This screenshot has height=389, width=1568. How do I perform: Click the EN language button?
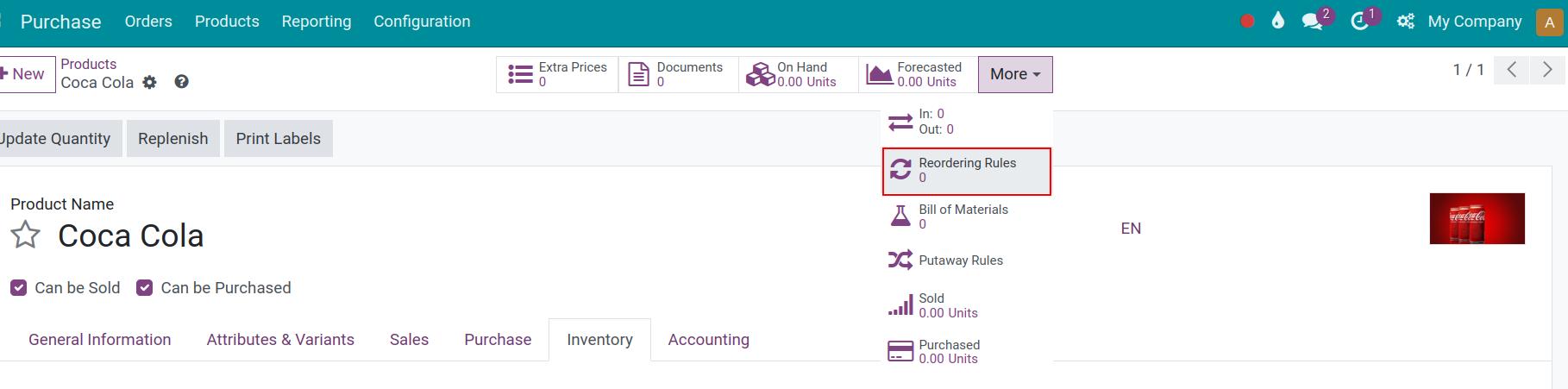tap(1131, 229)
